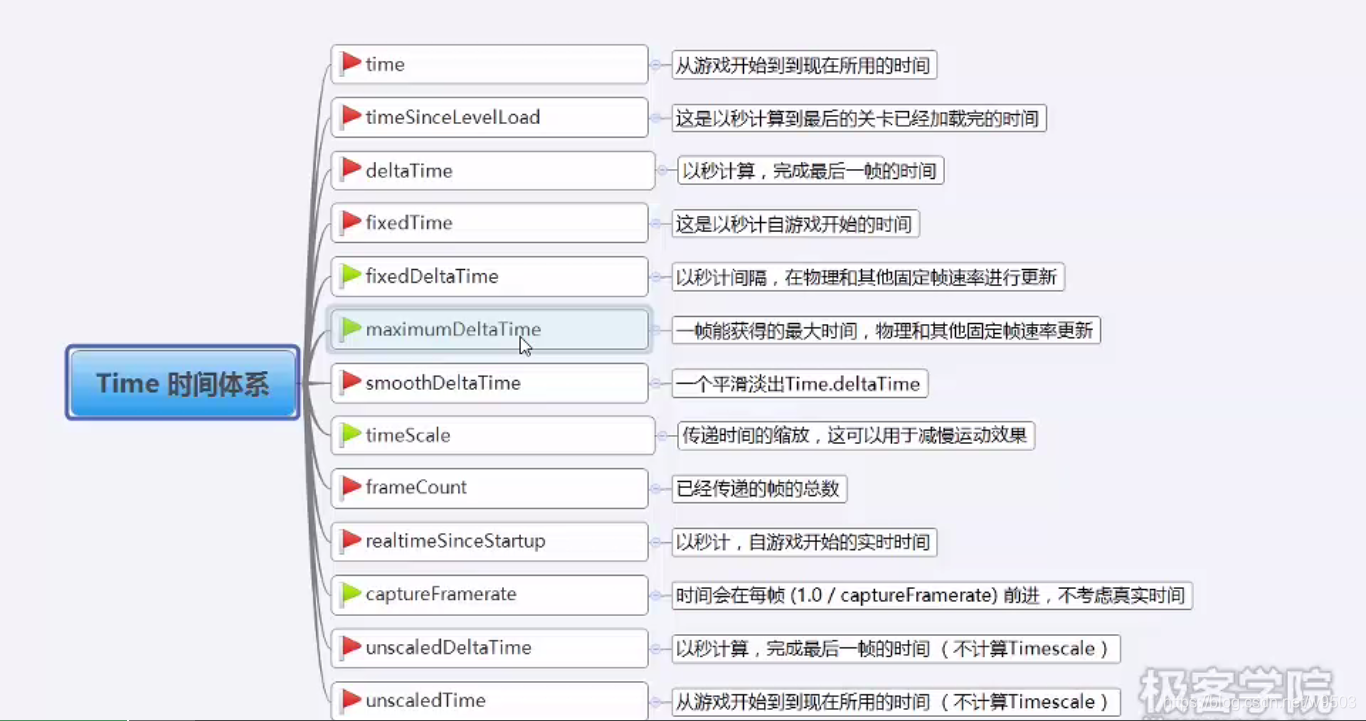Click the note 以秒计，自游戏开始的实时时间

click(803, 543)
